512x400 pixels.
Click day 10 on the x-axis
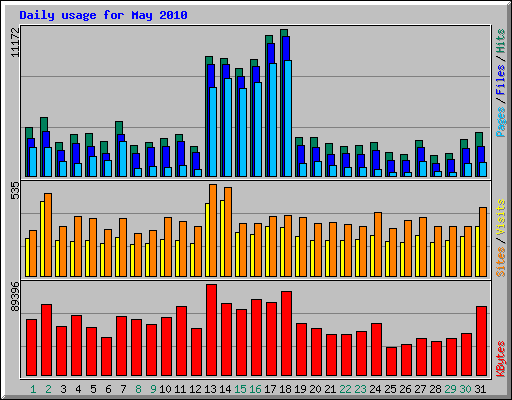coord(165,389)
